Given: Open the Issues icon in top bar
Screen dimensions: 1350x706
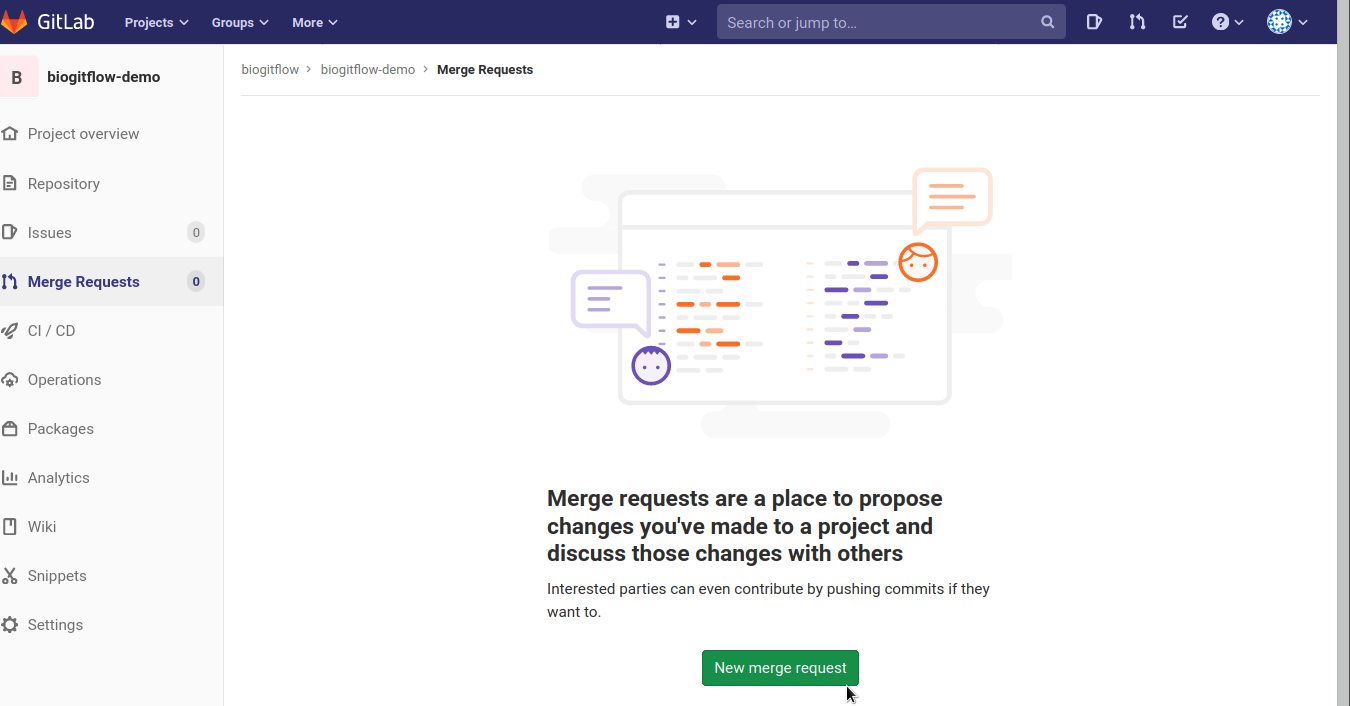Looking at the screenshot, I should (x=1094, y=22).
